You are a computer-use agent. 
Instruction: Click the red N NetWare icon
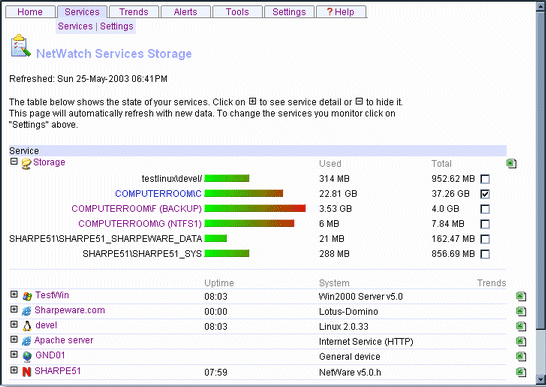[27, 372]
